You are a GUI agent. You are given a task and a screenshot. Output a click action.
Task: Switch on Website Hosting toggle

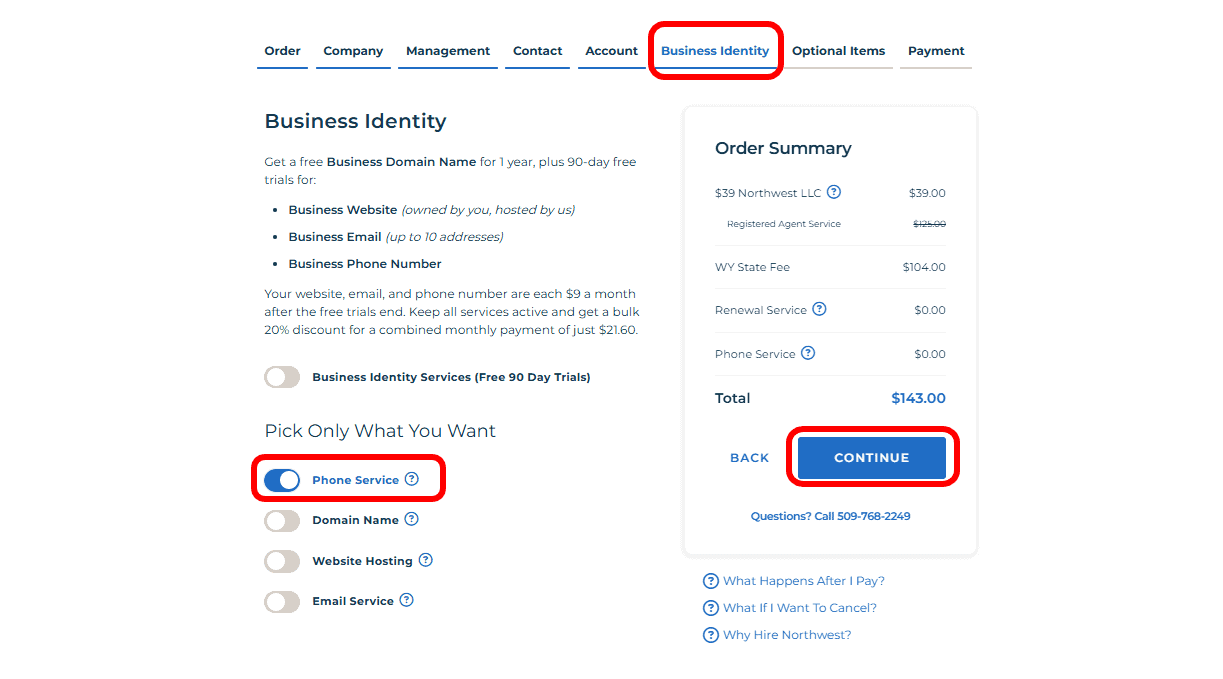point(282,561)
